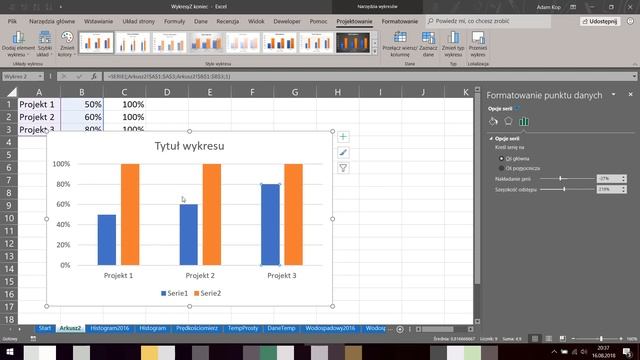Expand chart styles gallery more arrow
This screenshot has width=640, height=360.
(375, 52)
